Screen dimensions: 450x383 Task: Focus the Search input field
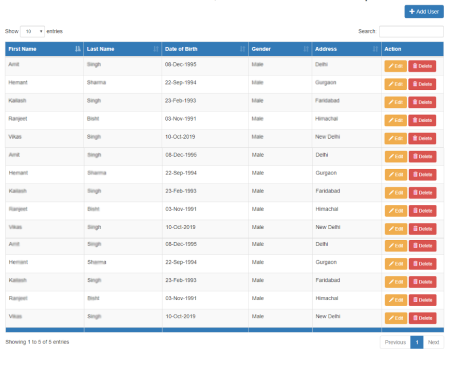411,31
